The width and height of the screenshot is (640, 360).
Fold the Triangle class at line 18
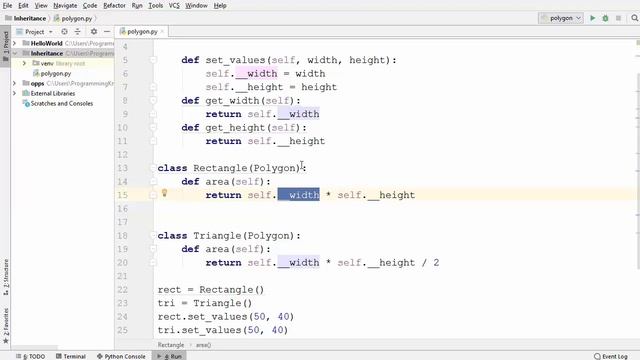click(153, 236)
